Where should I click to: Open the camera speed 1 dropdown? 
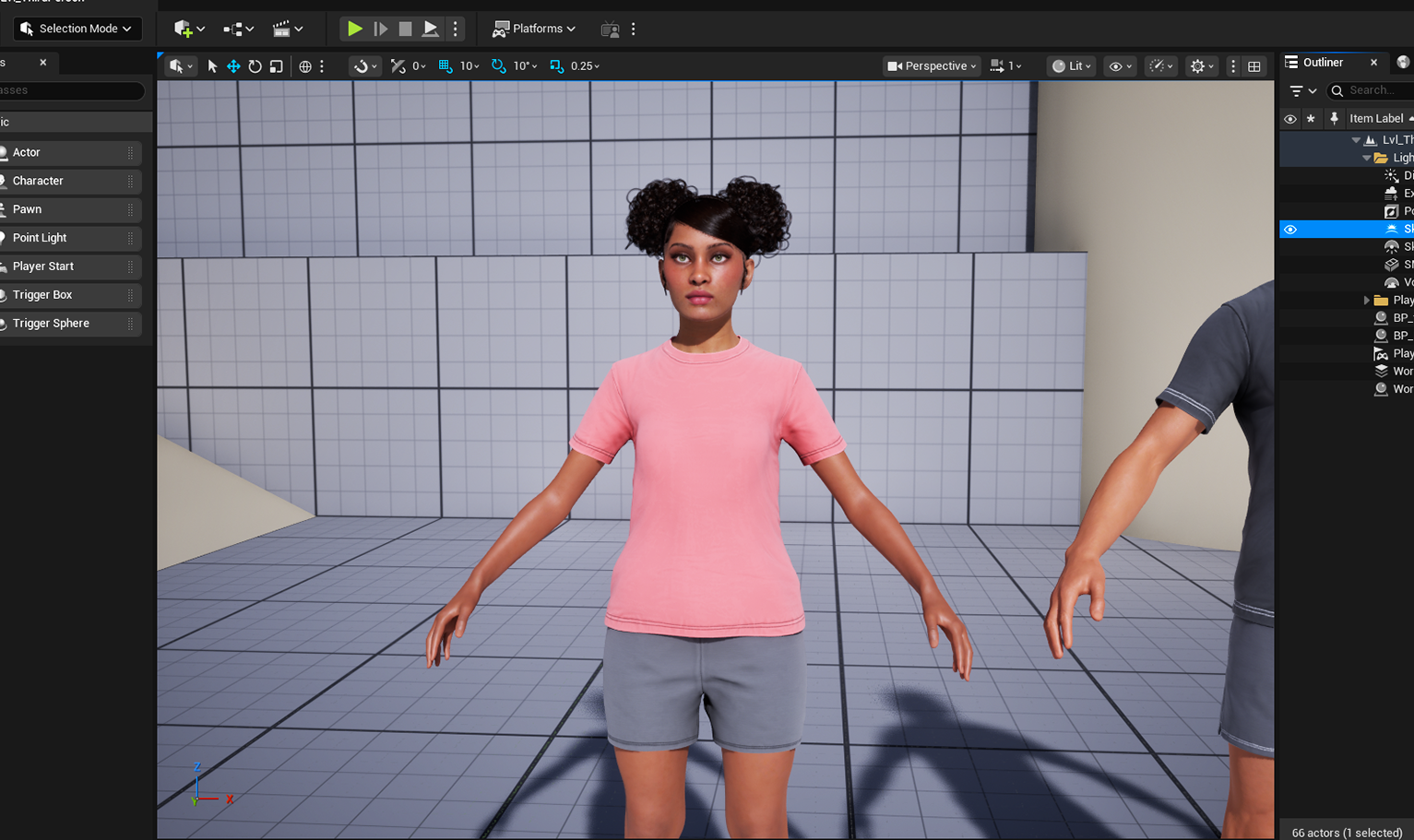pyautogui.click(x=1006, y=65)
